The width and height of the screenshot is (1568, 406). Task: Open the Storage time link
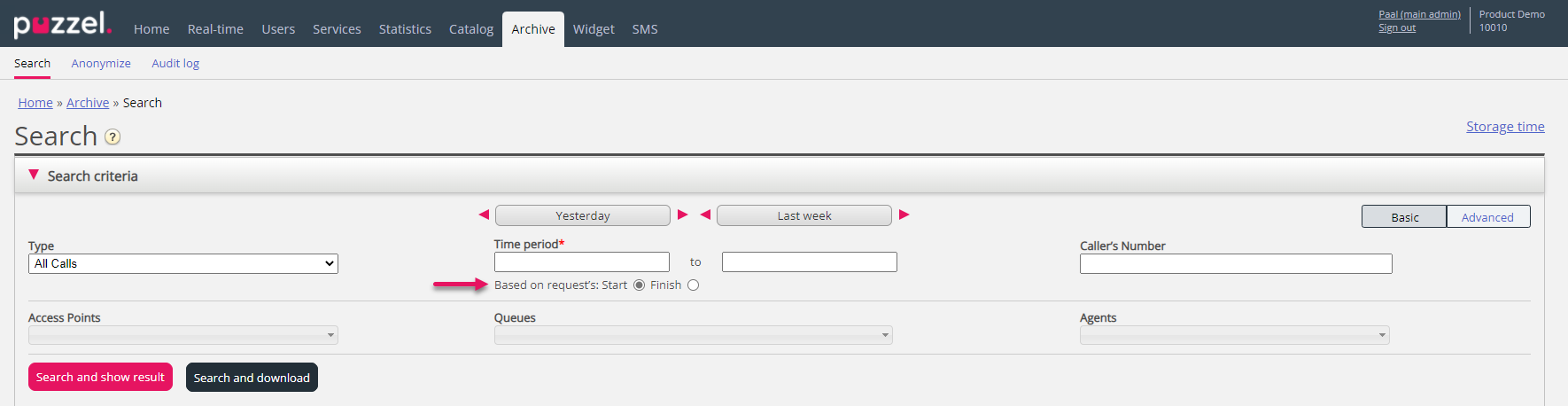click(1504, 127)
